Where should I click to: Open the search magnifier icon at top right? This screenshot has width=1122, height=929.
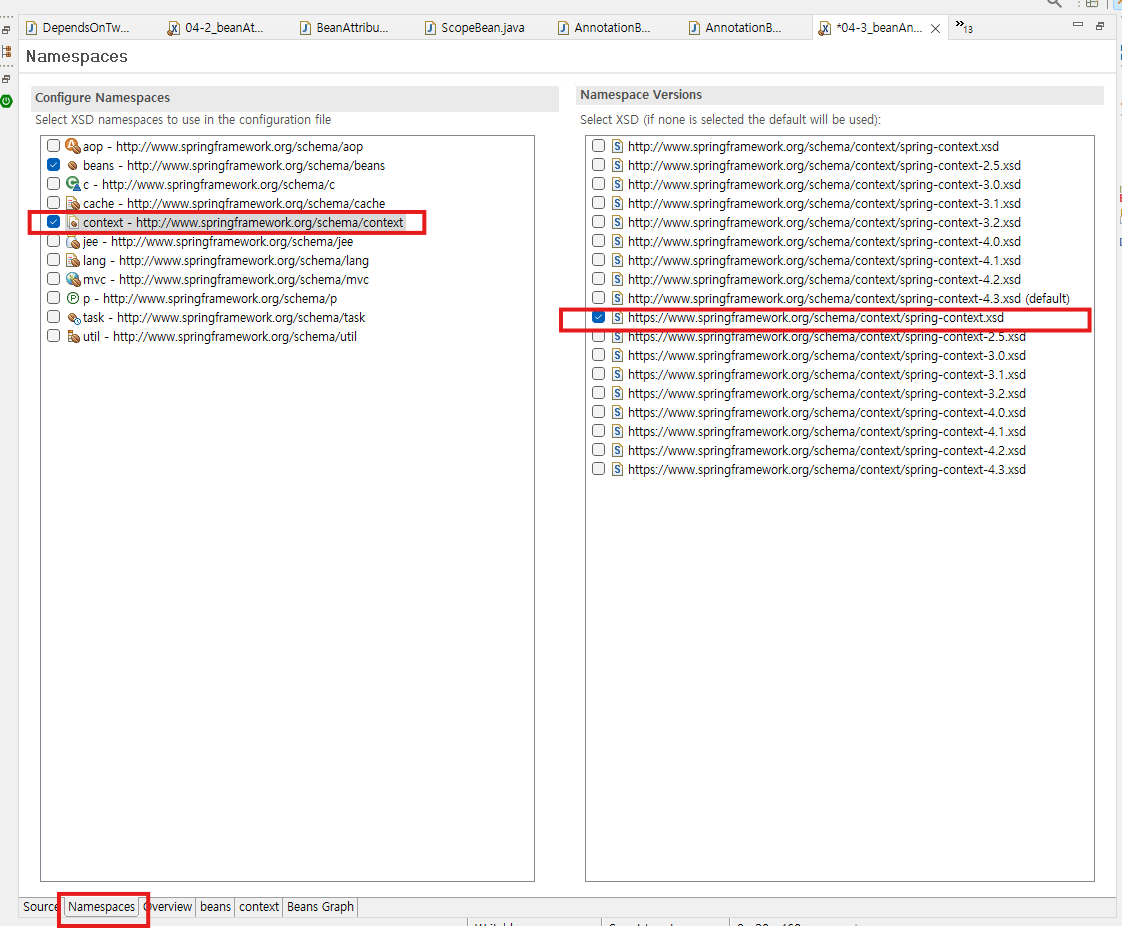point(1054,4)
